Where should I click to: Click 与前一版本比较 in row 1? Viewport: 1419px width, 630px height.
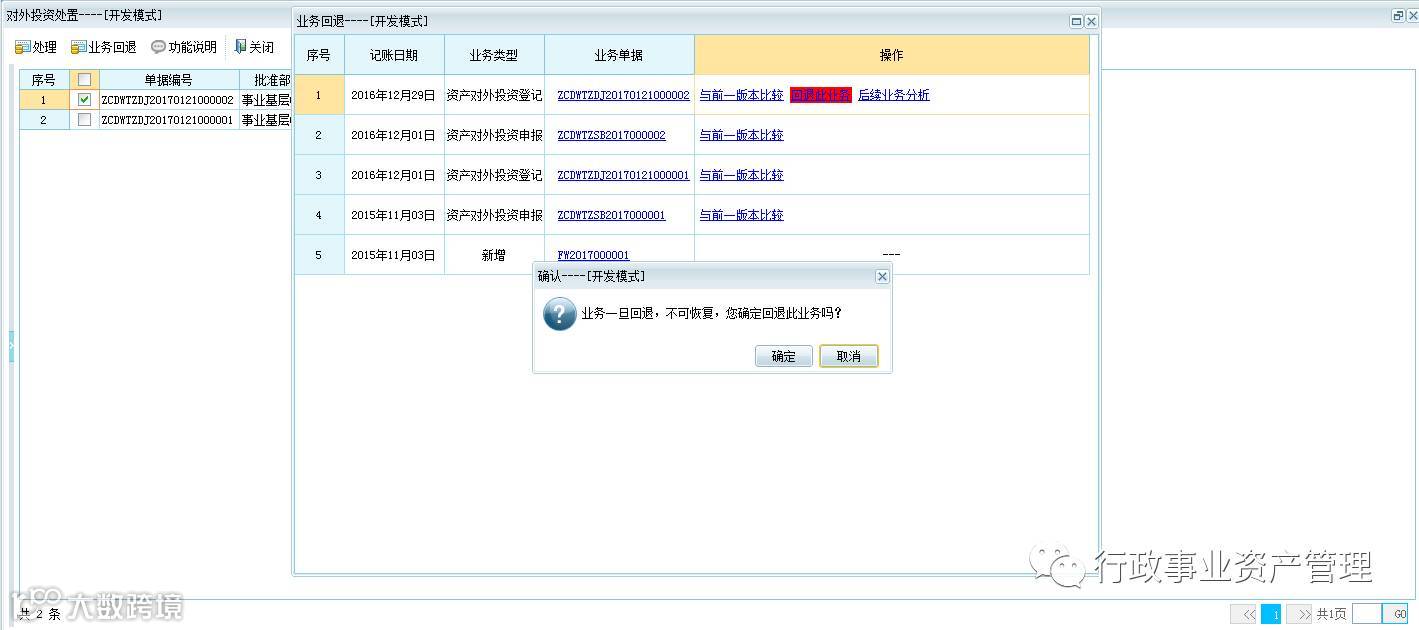pyautogui.click(x=741, y=95)
